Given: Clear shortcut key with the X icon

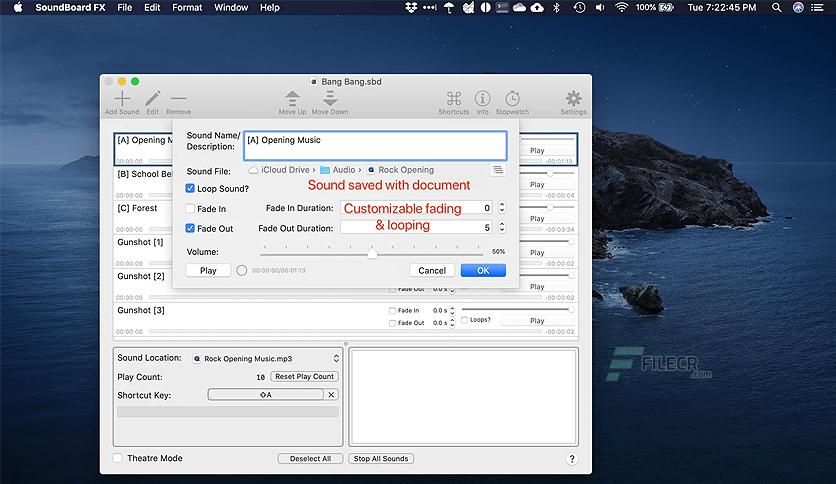Looking at the screenshot, I should [331, 394].
